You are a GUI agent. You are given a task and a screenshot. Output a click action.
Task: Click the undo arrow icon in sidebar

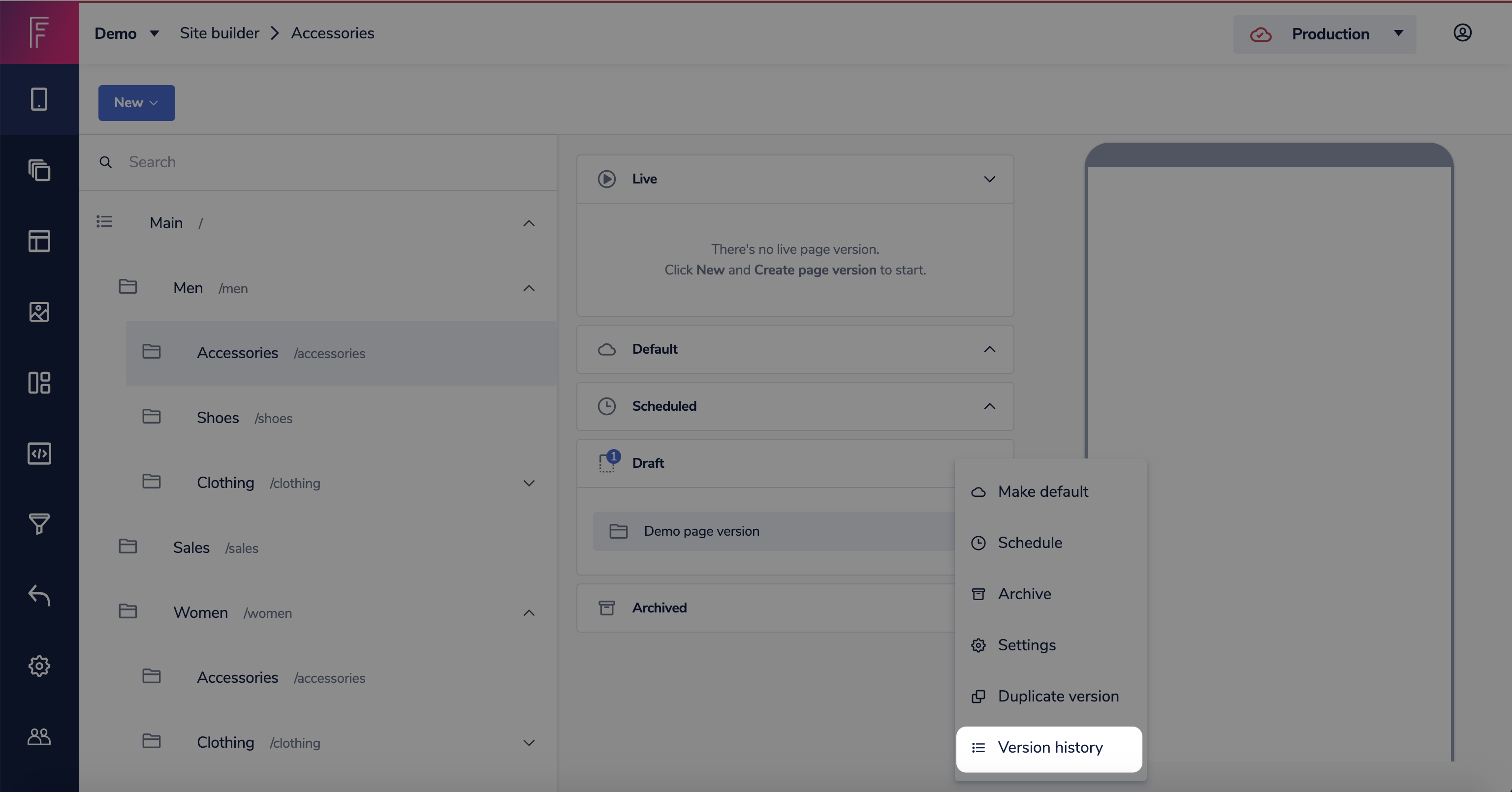pos(39,595)
